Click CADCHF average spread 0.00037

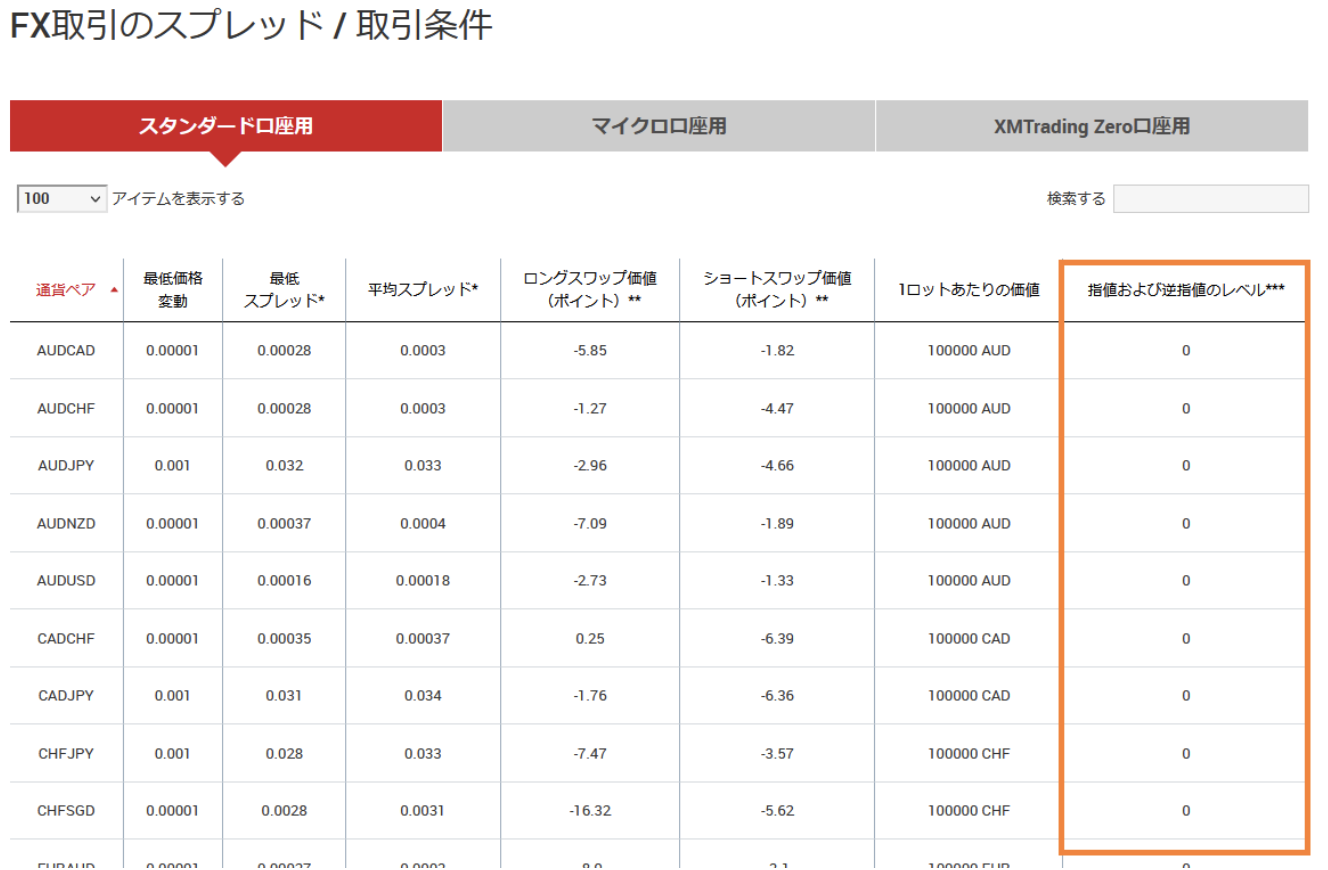click(423, 638)
